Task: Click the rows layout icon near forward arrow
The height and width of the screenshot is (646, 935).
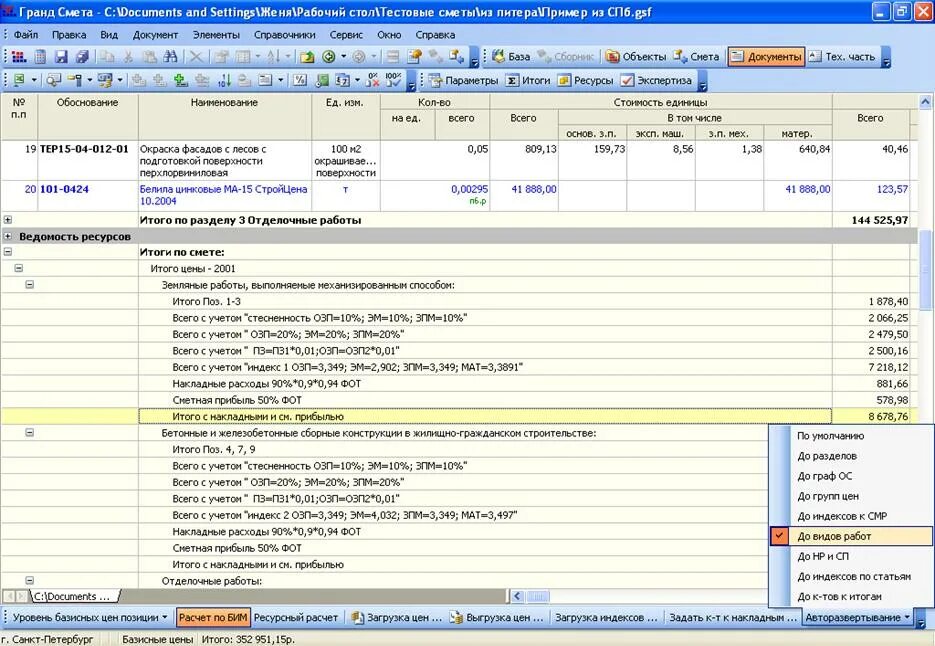Action: pos(393,57)
